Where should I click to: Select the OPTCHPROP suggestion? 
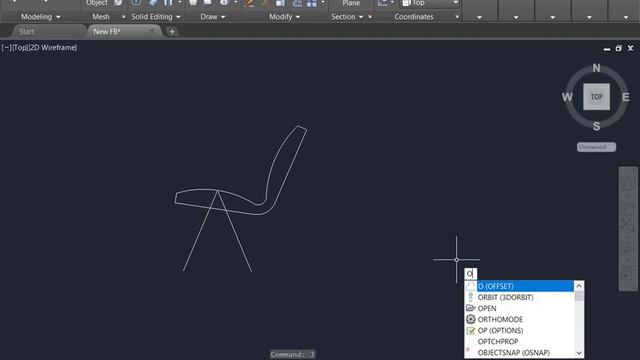[x=498, y=341]
